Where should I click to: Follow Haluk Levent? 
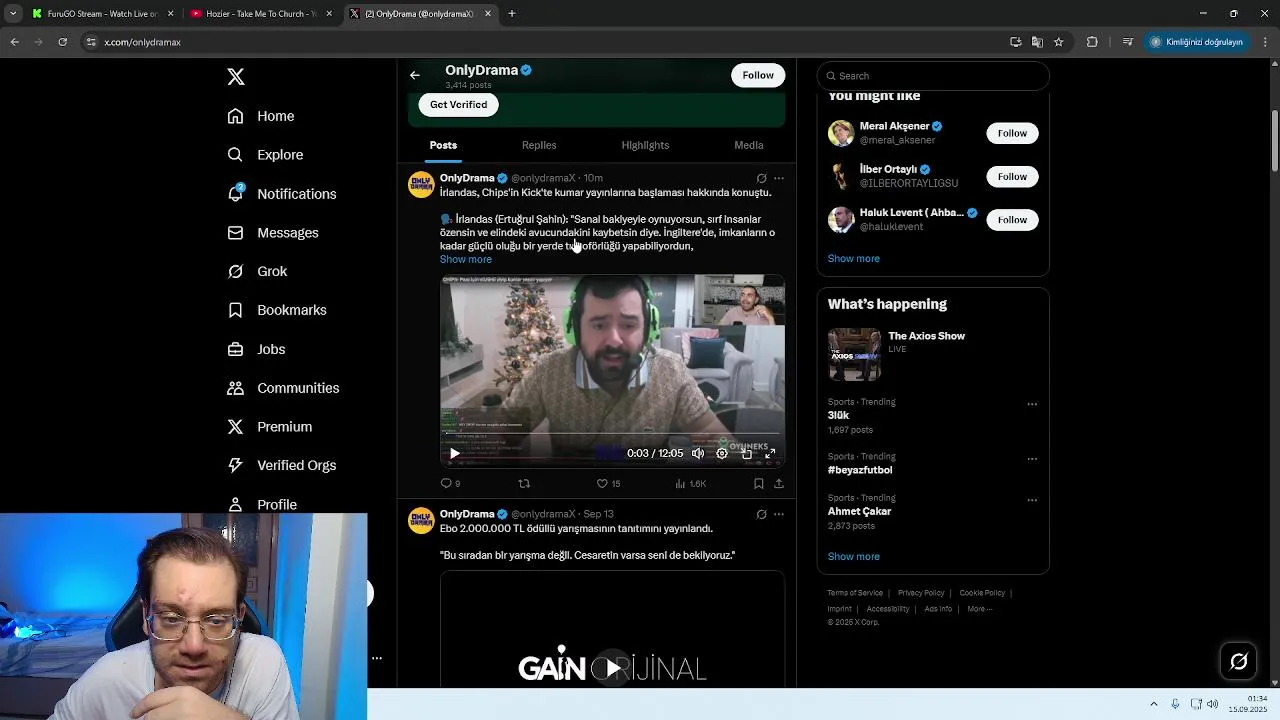tap(1012, 220)
